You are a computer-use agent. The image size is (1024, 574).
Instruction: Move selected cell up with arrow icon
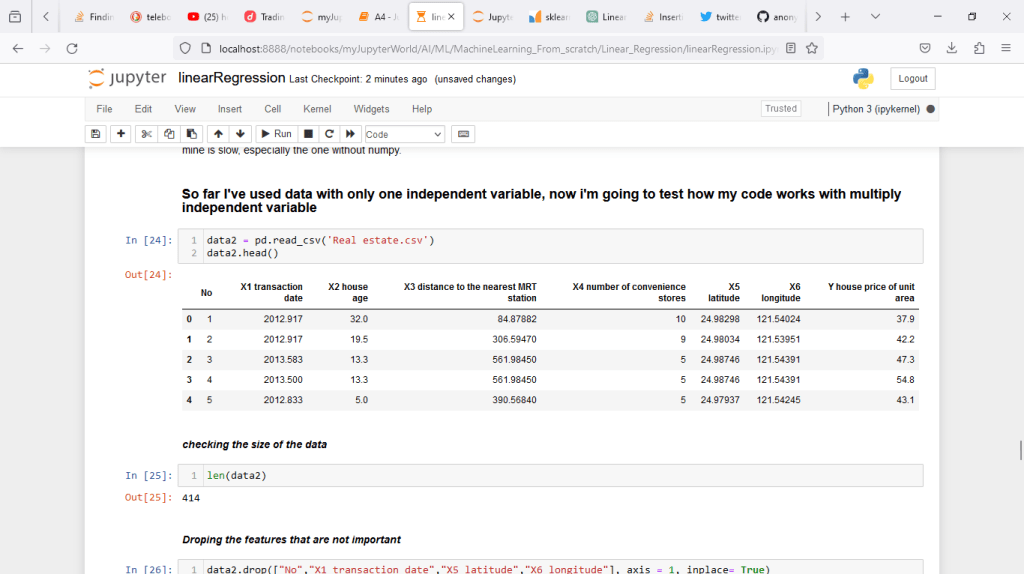point(218,134)
